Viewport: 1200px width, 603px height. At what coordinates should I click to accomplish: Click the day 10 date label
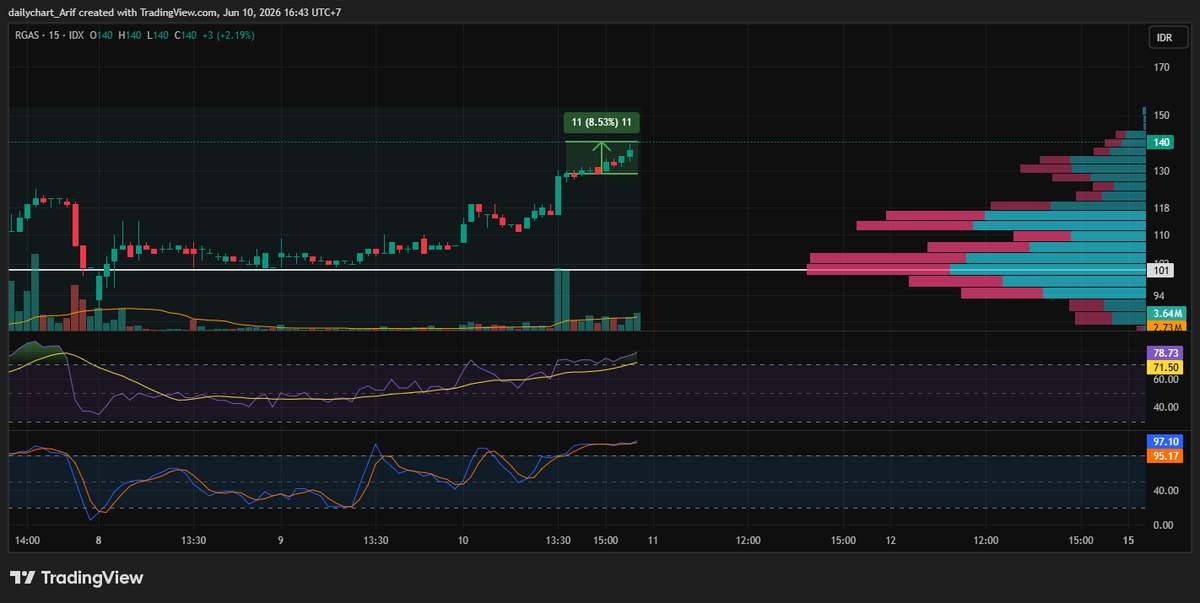(464, 541)
